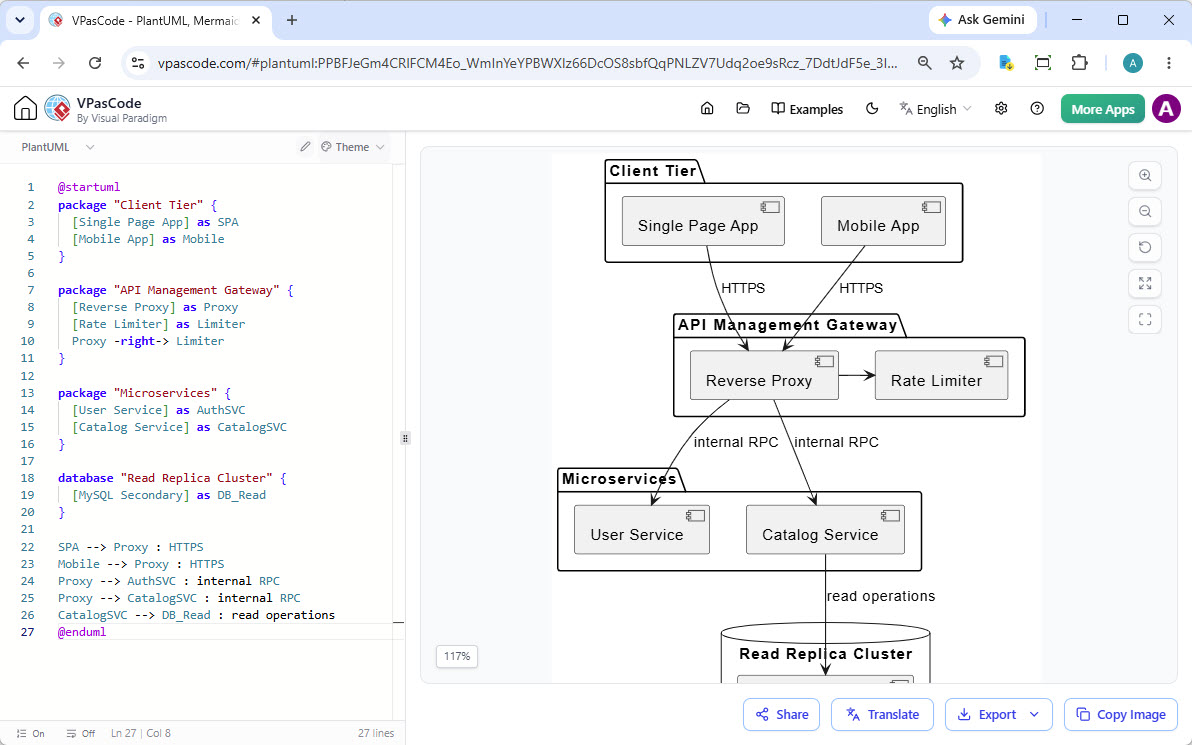Toggle dark mode with the moon icon

(872, 109)
